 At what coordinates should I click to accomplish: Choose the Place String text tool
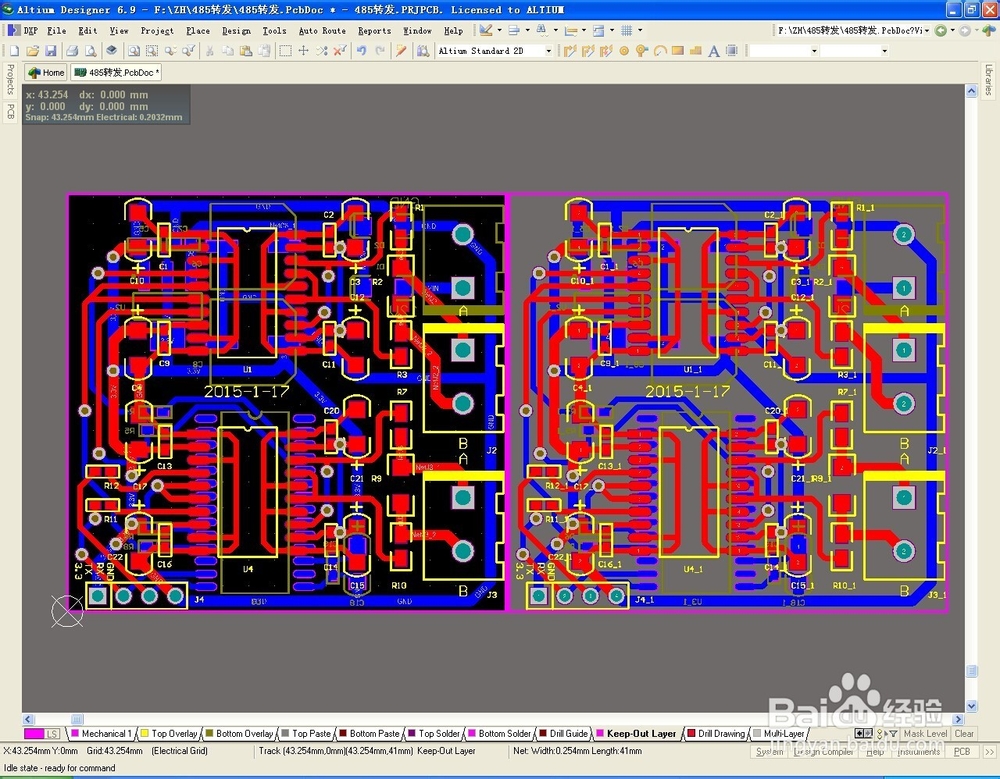(714, 50)
